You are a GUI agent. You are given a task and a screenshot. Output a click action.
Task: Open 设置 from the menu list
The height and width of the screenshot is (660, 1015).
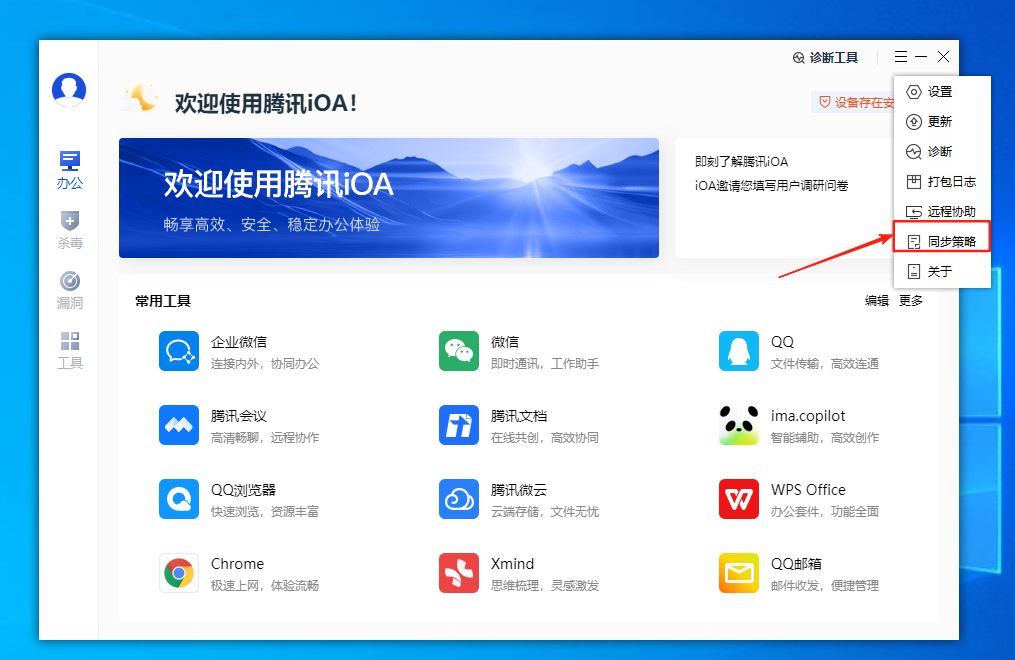pyautogui.click(x=940, y=91)
